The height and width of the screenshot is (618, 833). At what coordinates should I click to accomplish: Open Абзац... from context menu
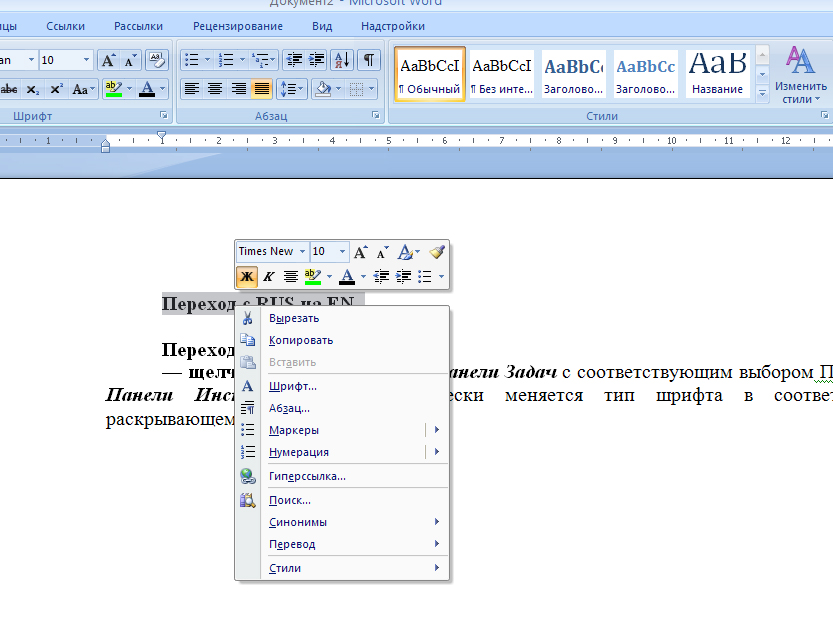[x=342, y=408]
